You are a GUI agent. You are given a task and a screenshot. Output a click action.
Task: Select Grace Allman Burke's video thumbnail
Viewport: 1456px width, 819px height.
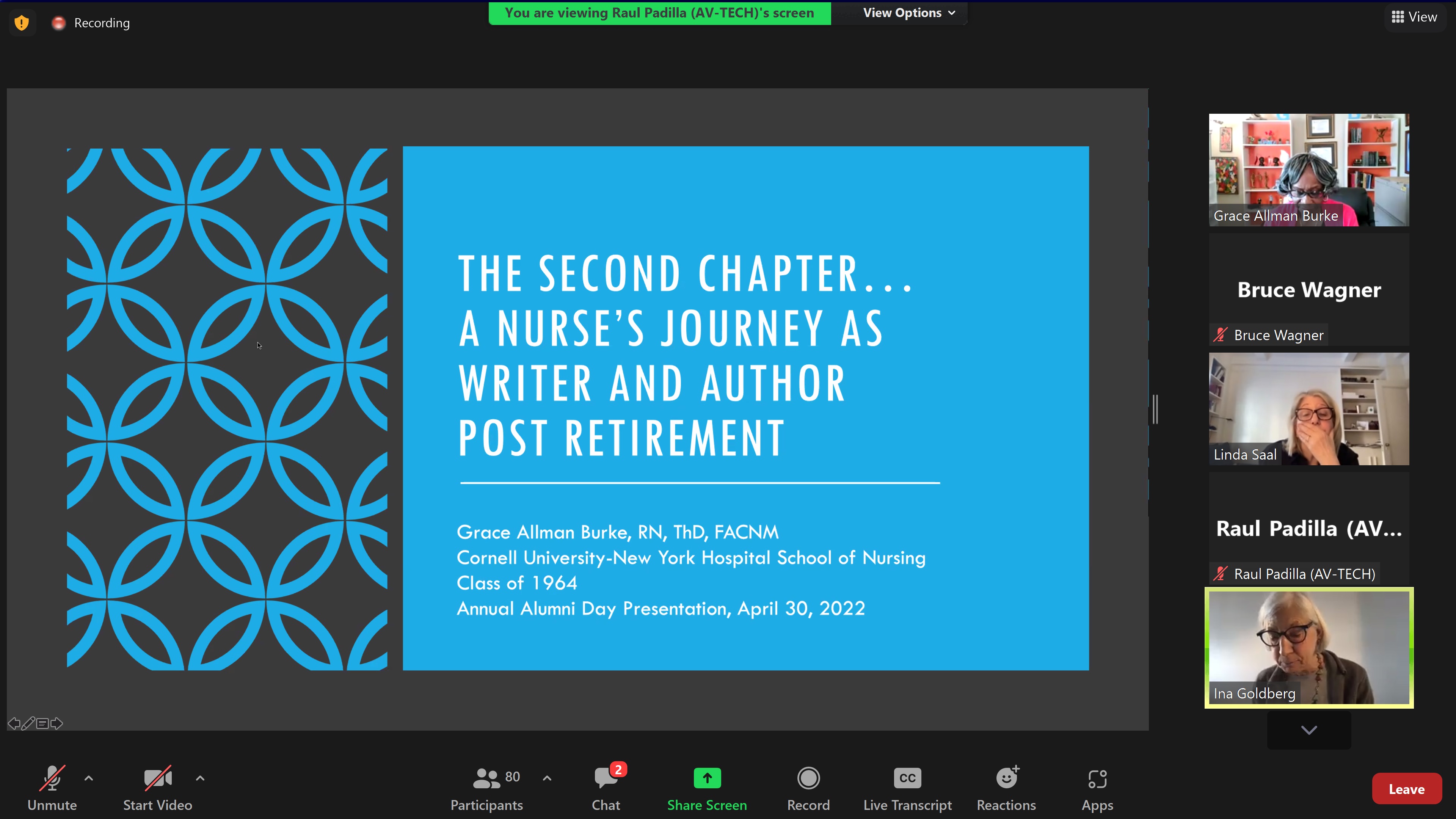coord(1309,169)
